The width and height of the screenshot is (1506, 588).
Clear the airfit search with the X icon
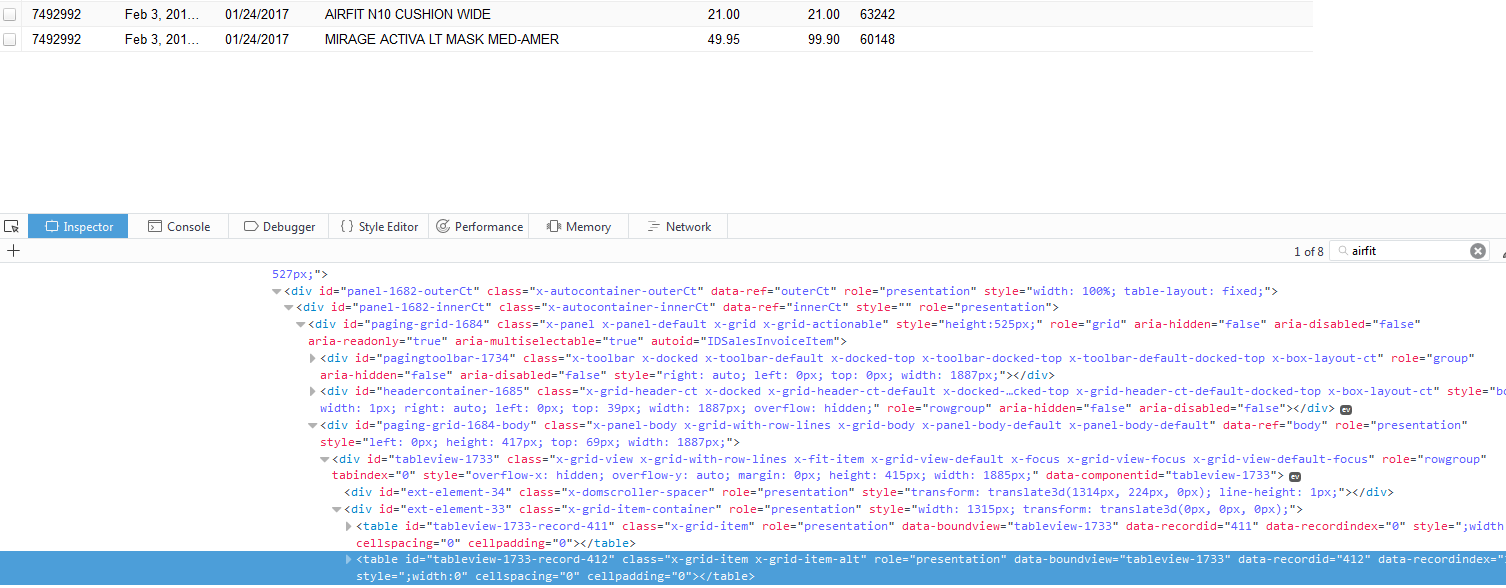(x=1478, y=251)
